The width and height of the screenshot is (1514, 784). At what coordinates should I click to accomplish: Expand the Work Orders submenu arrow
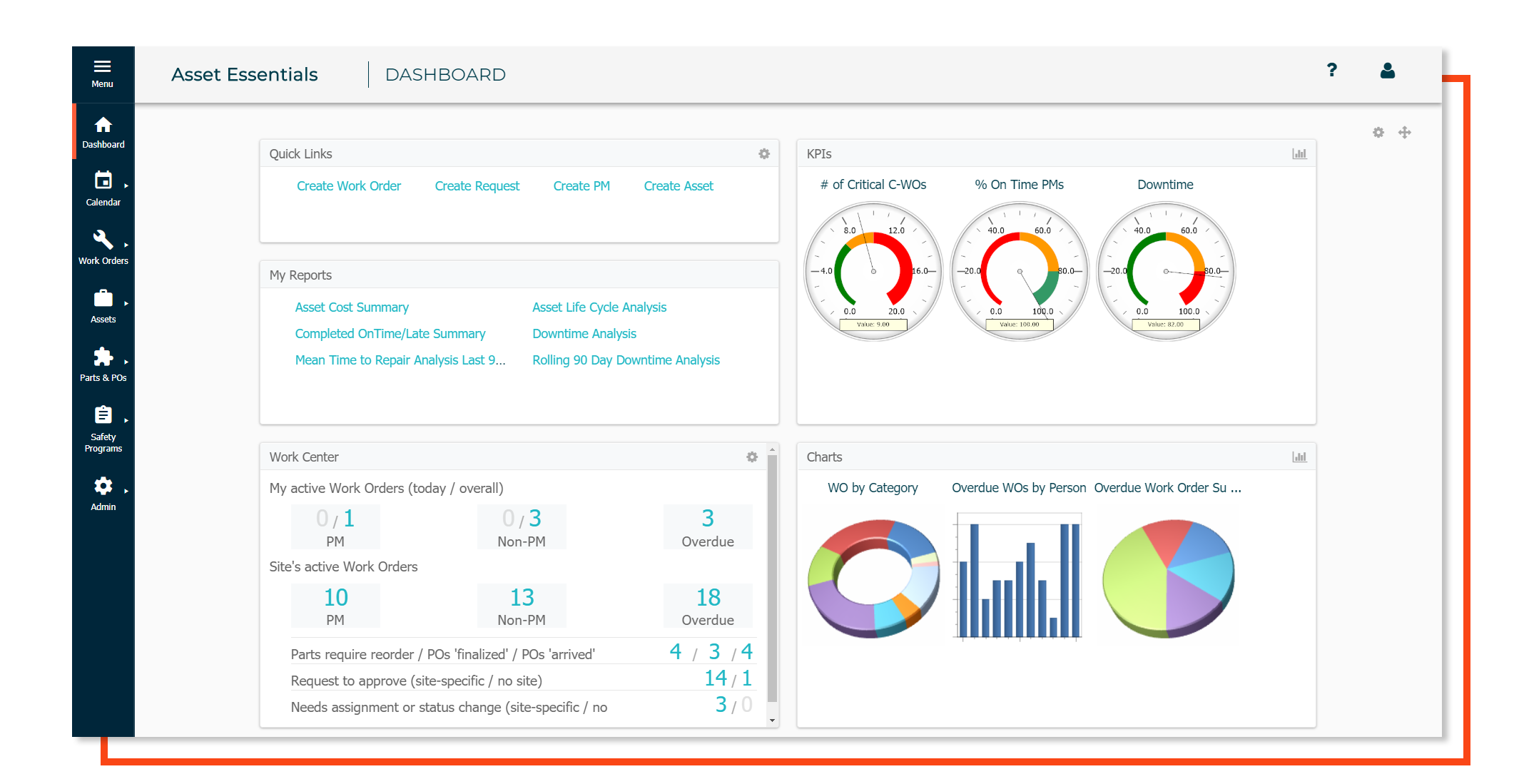(126, 245)
